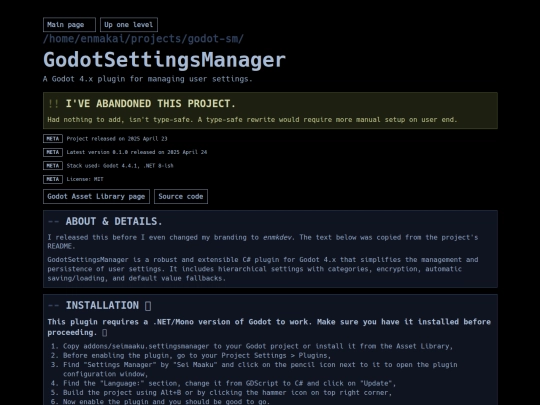Click the bold '.NET/Mono version' warning text
This screenshot has width=540, height=405.
(x=269, y=327)
